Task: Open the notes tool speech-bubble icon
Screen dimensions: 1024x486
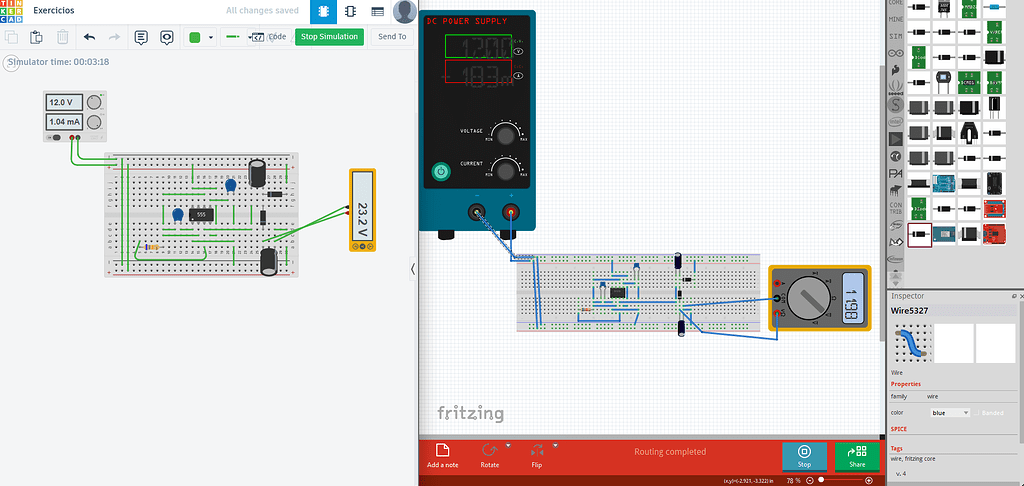Action: click(x=141, y=37)
